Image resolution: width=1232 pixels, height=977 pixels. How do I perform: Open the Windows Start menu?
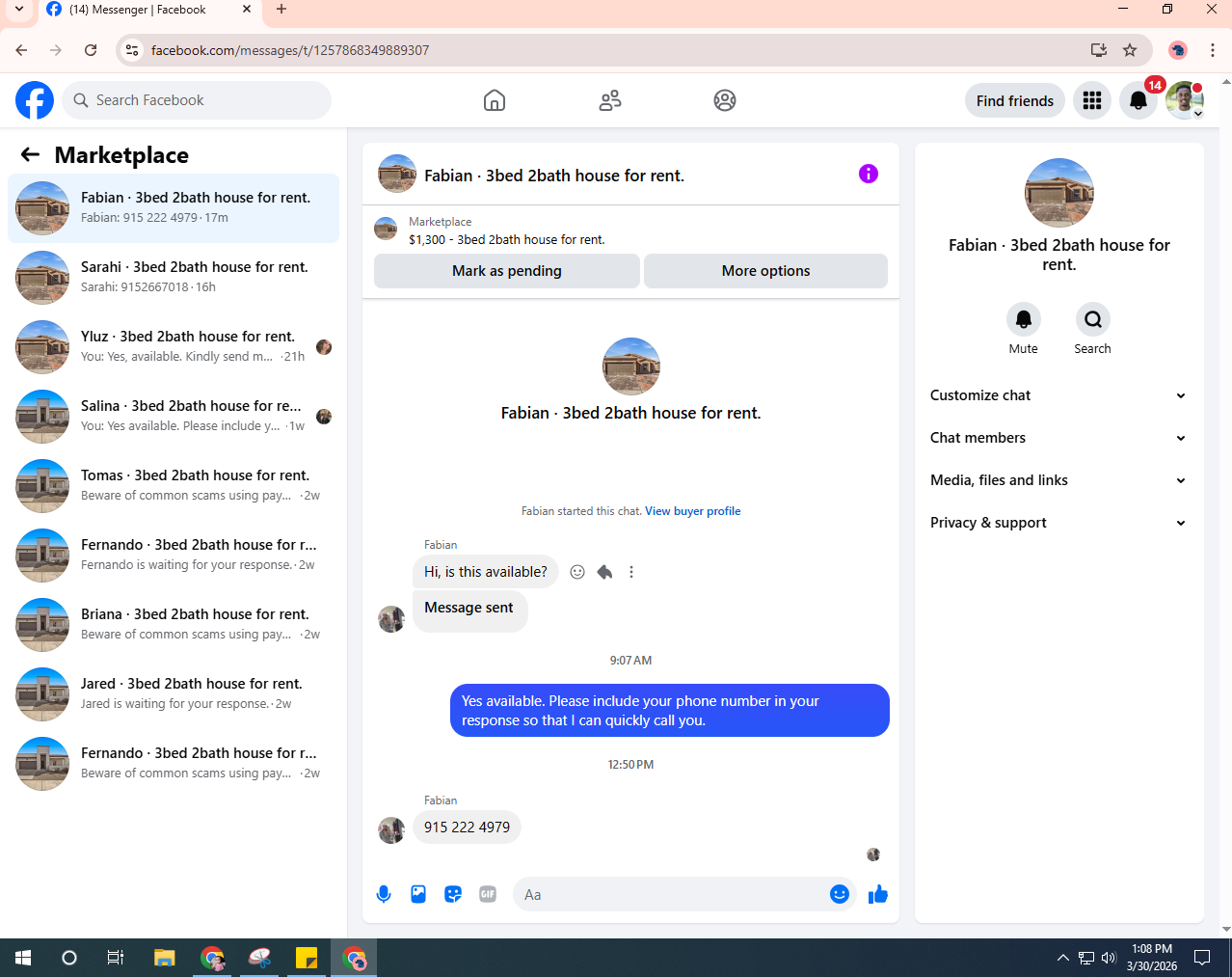coord(23,958)
